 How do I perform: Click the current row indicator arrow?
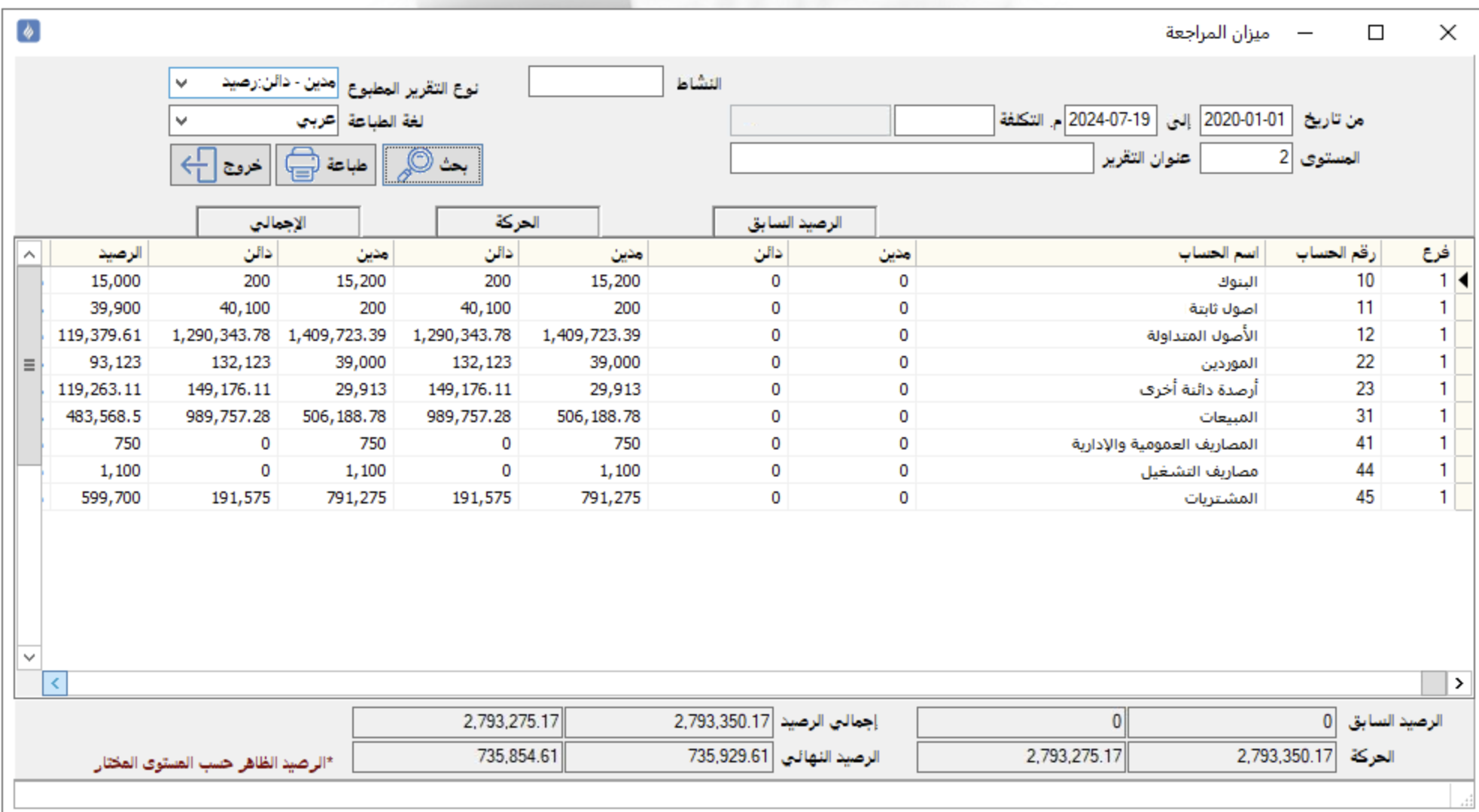click(1463, 281)
